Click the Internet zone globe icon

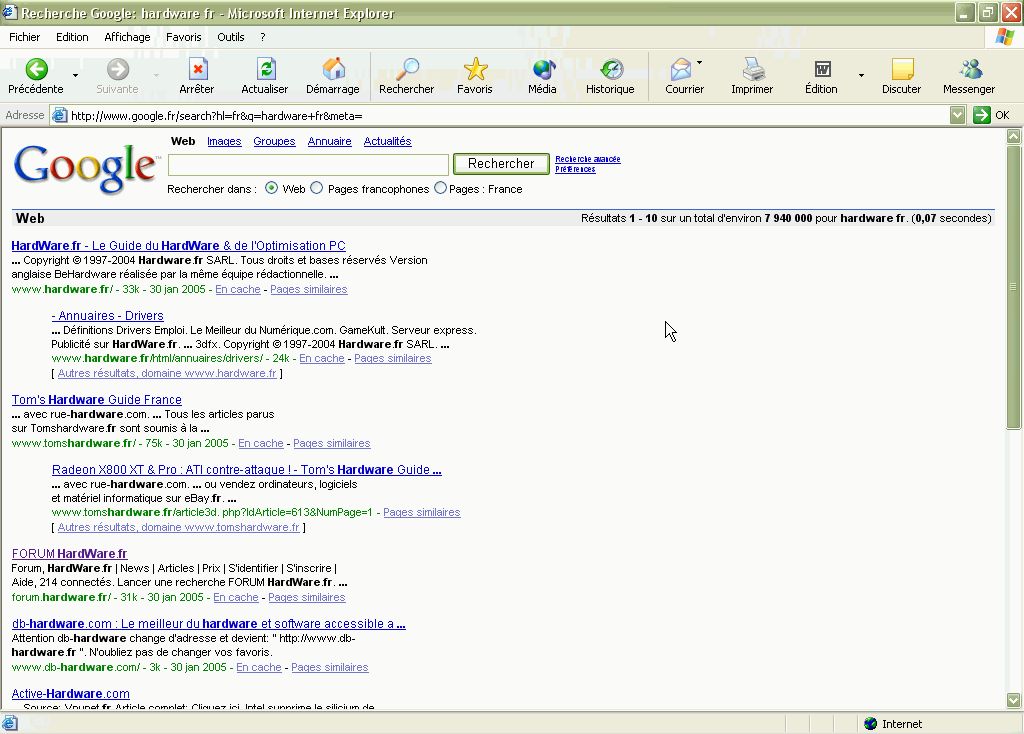(871, 724)
